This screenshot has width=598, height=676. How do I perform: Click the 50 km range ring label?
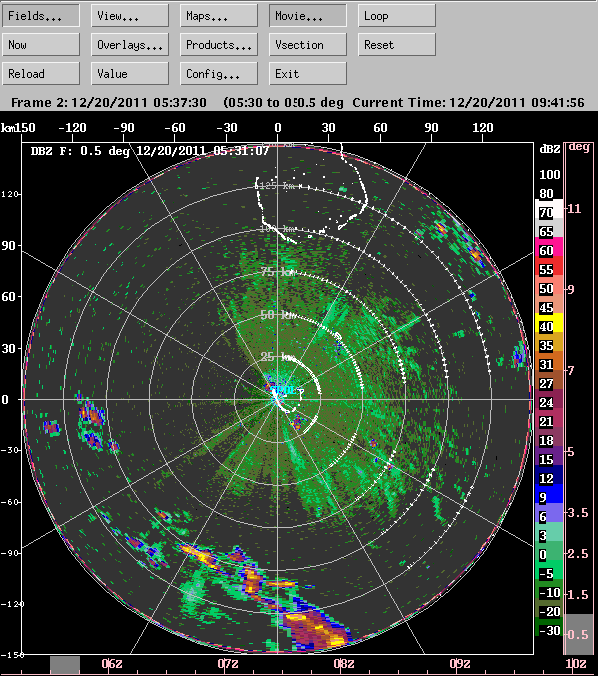[x=278, y=315]
